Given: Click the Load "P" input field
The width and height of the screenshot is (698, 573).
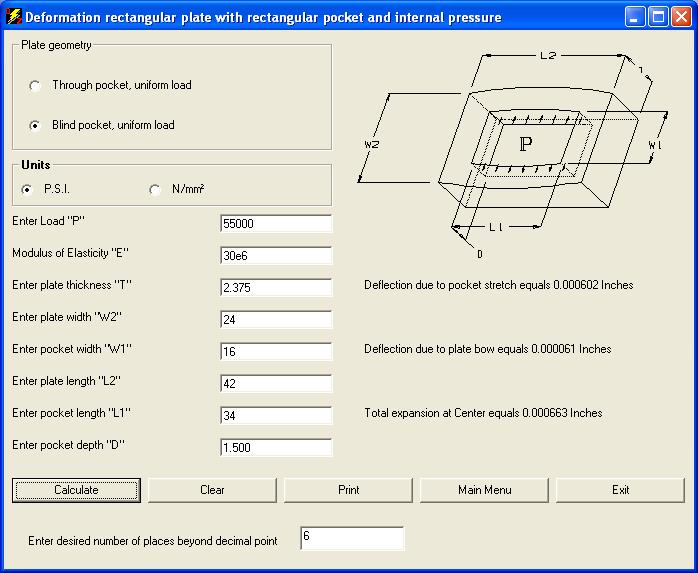Looking at the screenshot, I should tap(276, 224).
